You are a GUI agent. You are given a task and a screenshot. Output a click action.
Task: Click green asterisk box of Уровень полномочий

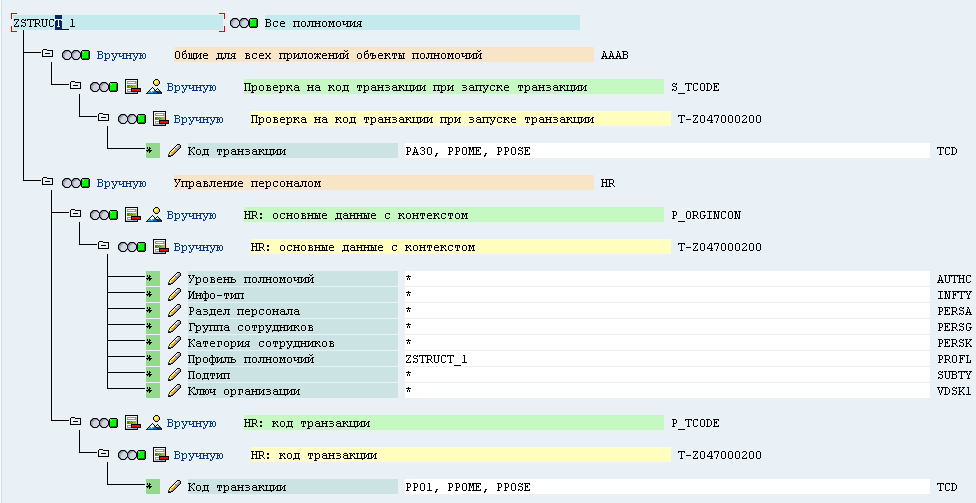click(x=152, y=279)
